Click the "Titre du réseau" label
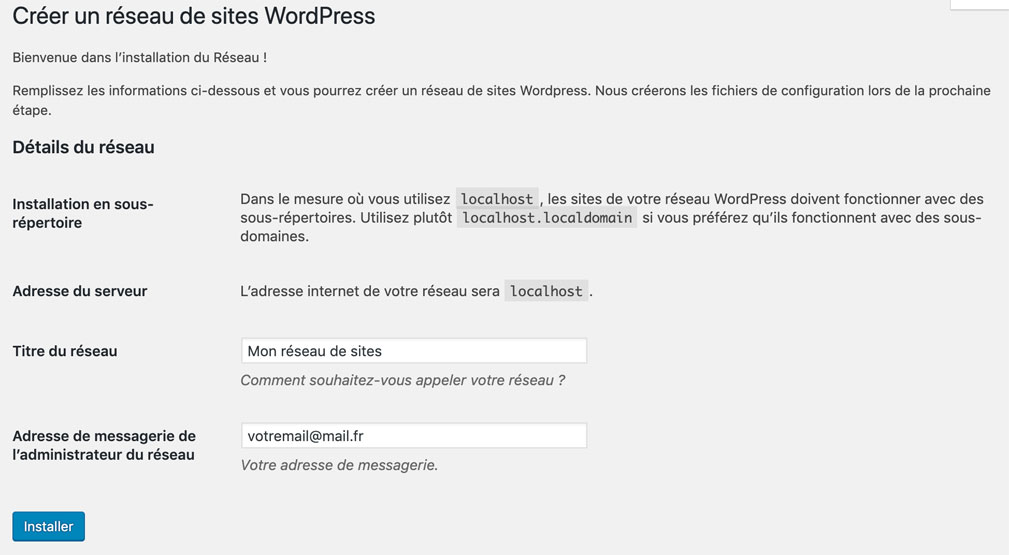The height and width of the screenshot is (555, 1009). [65, 351]
